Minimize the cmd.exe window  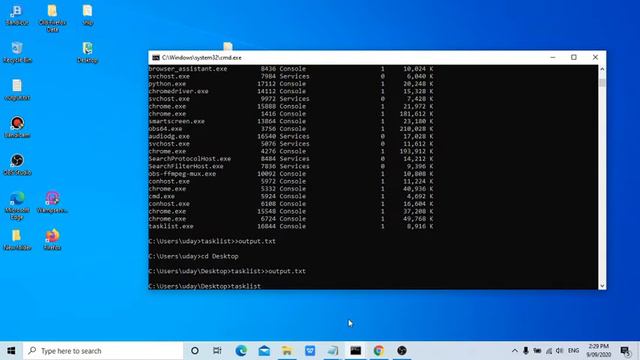(x=553, y=58)
